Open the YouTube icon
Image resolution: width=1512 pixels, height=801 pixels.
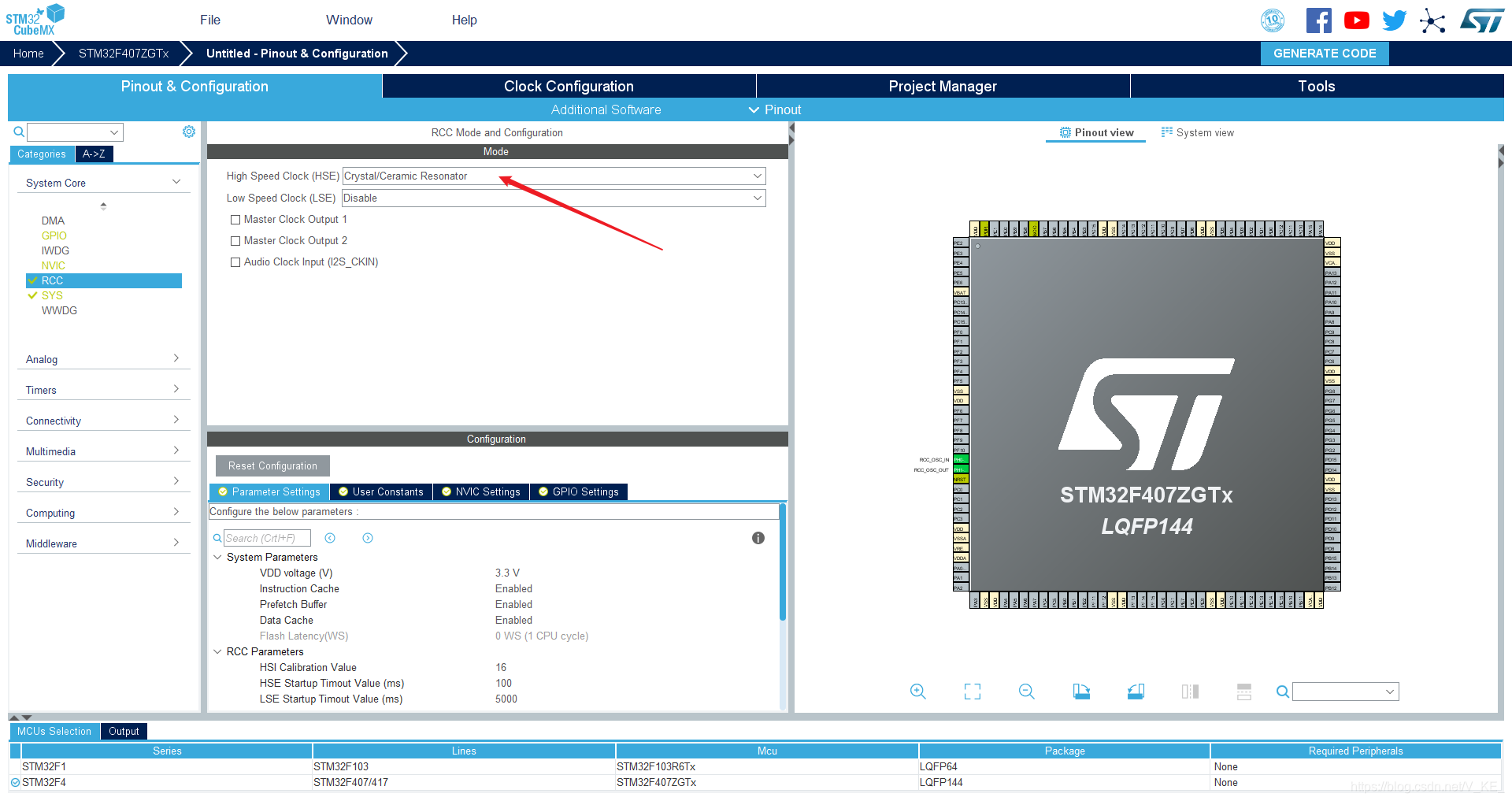click(x=1357, y=20)
